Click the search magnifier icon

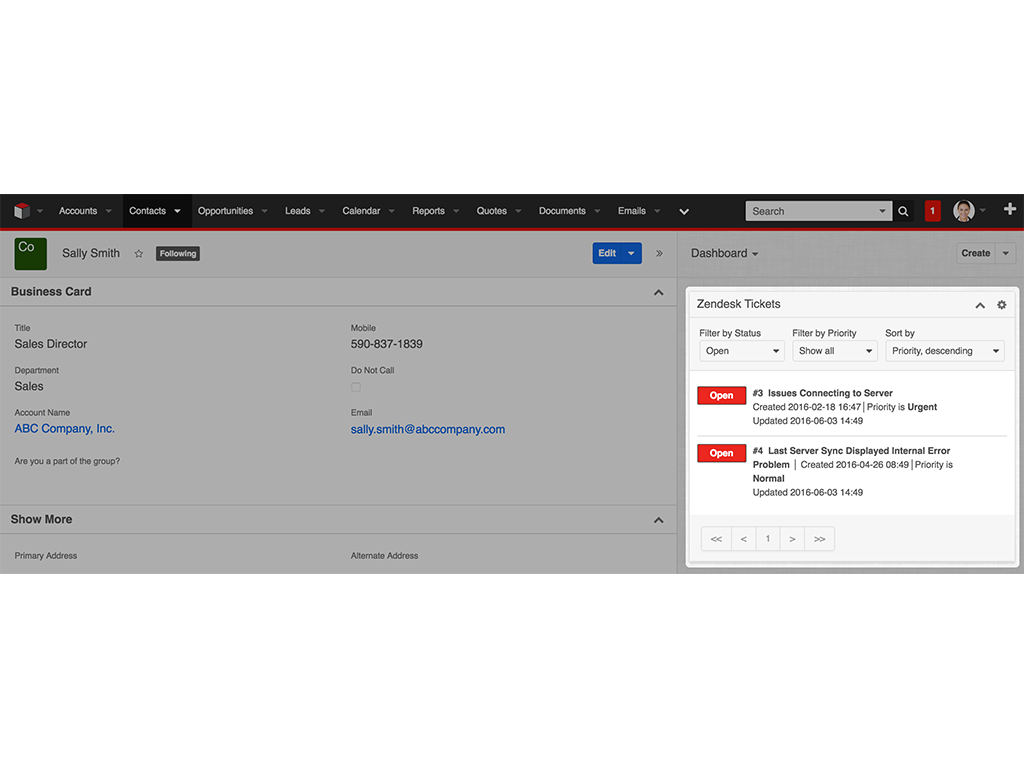(903, 211)
